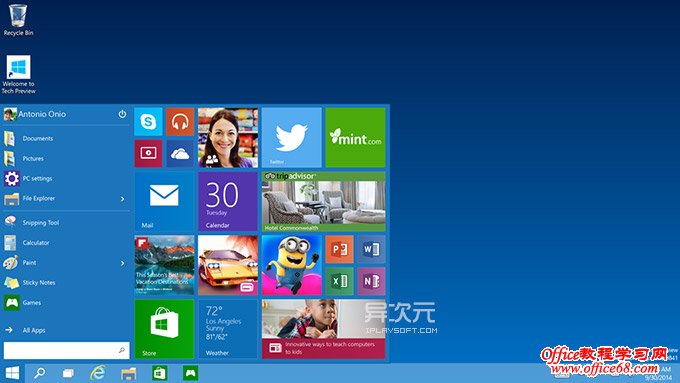Open Antonio Onio user account menu
The image size is (680, 383).
(x=35, y=114)
